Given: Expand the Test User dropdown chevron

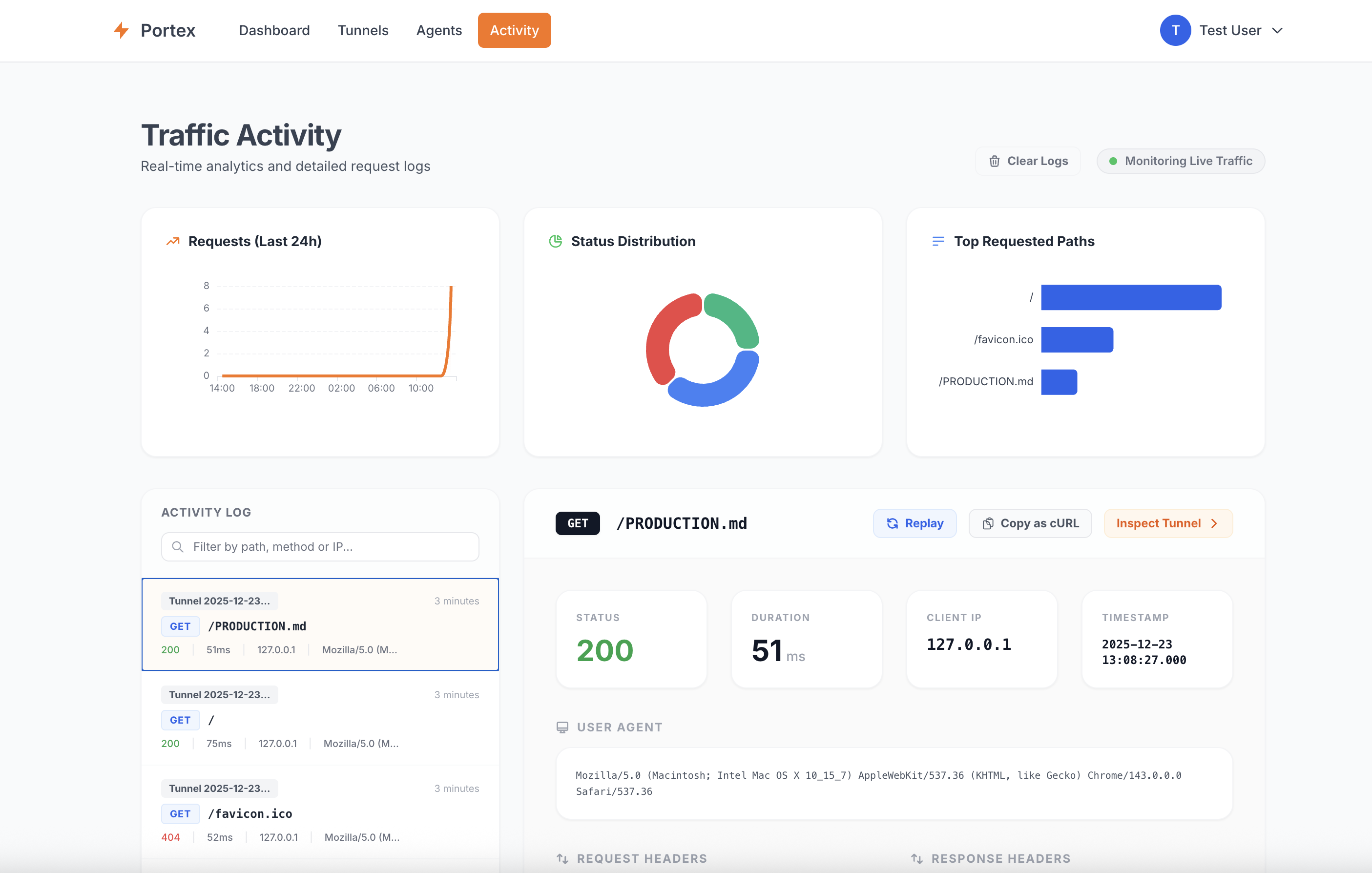Looking at the screenshot, I should click(1277, 30).
